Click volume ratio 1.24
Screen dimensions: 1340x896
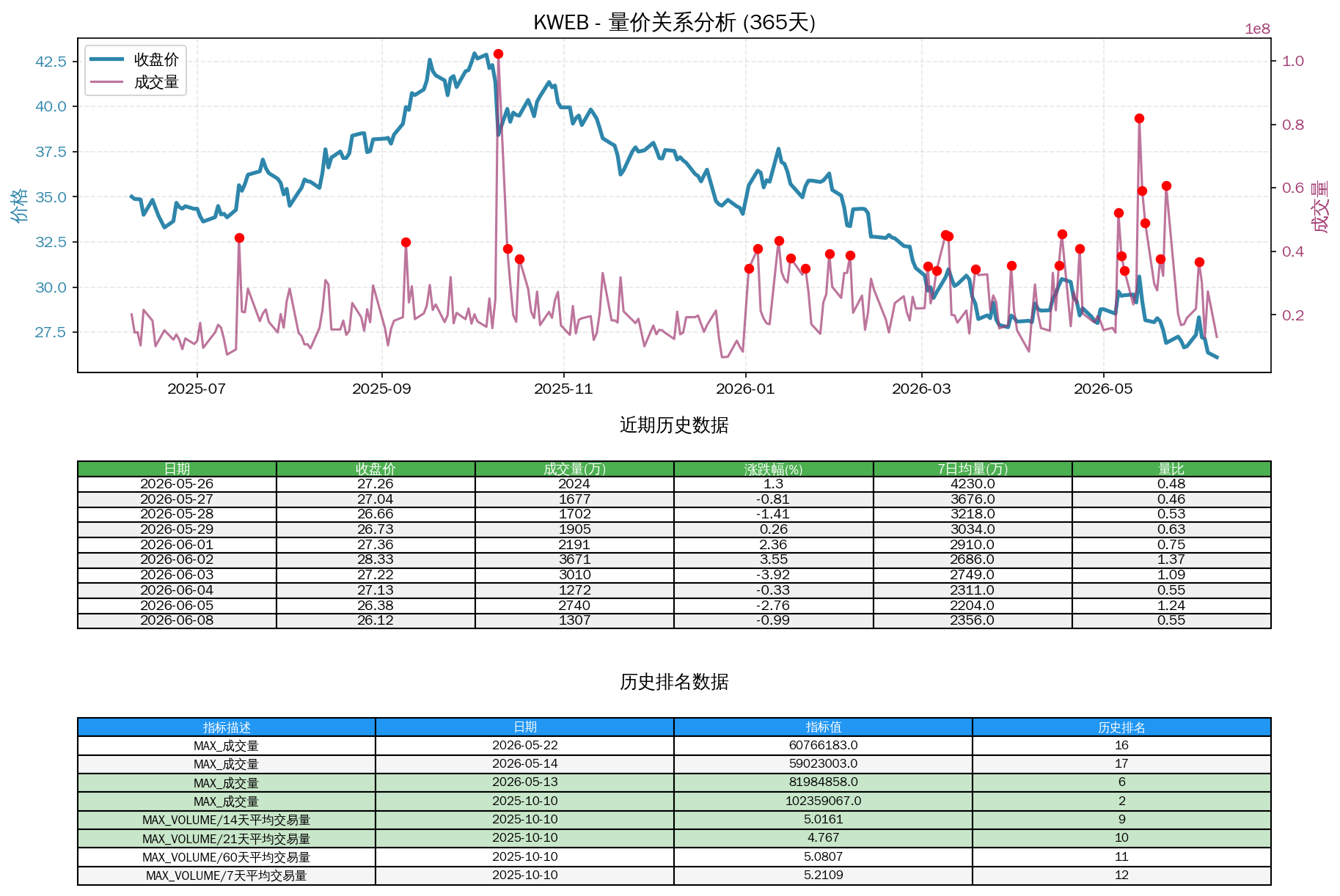[1171, 606]
